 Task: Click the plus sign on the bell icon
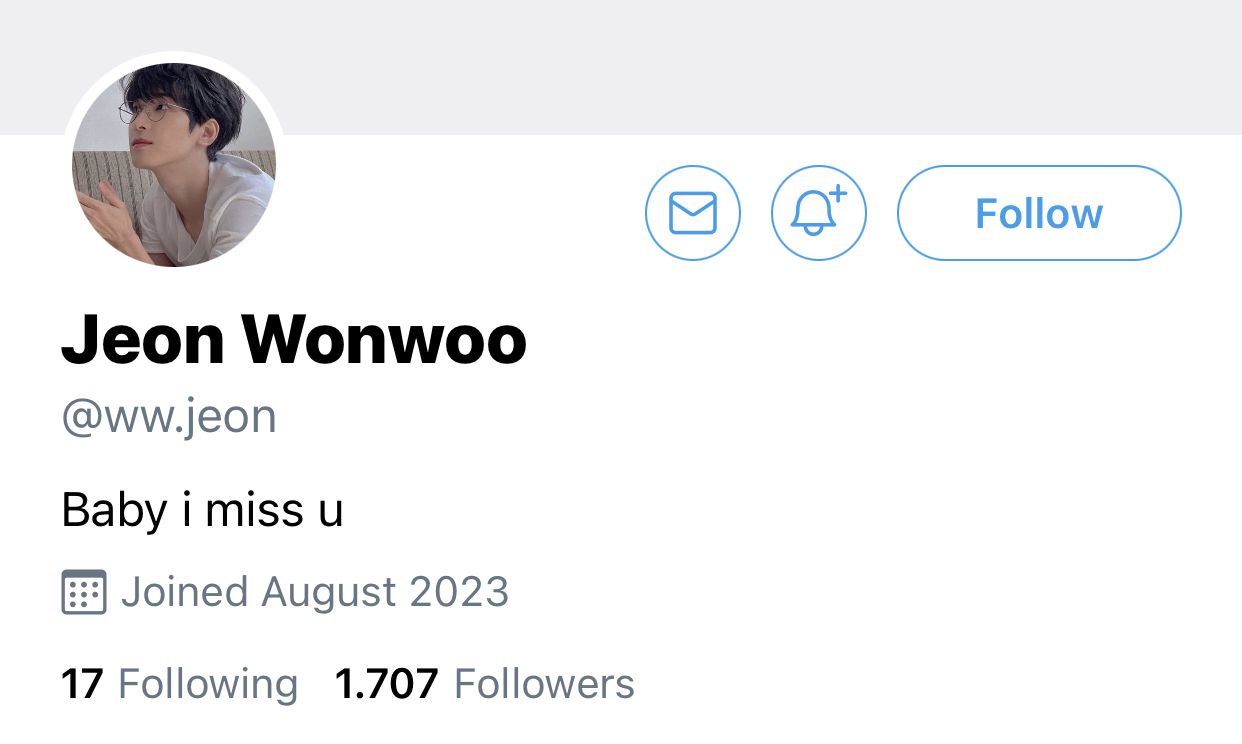[838, 194]
